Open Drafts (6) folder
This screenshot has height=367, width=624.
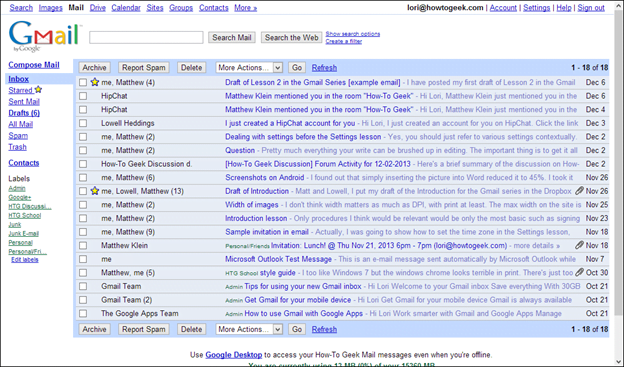coord(24,113)
